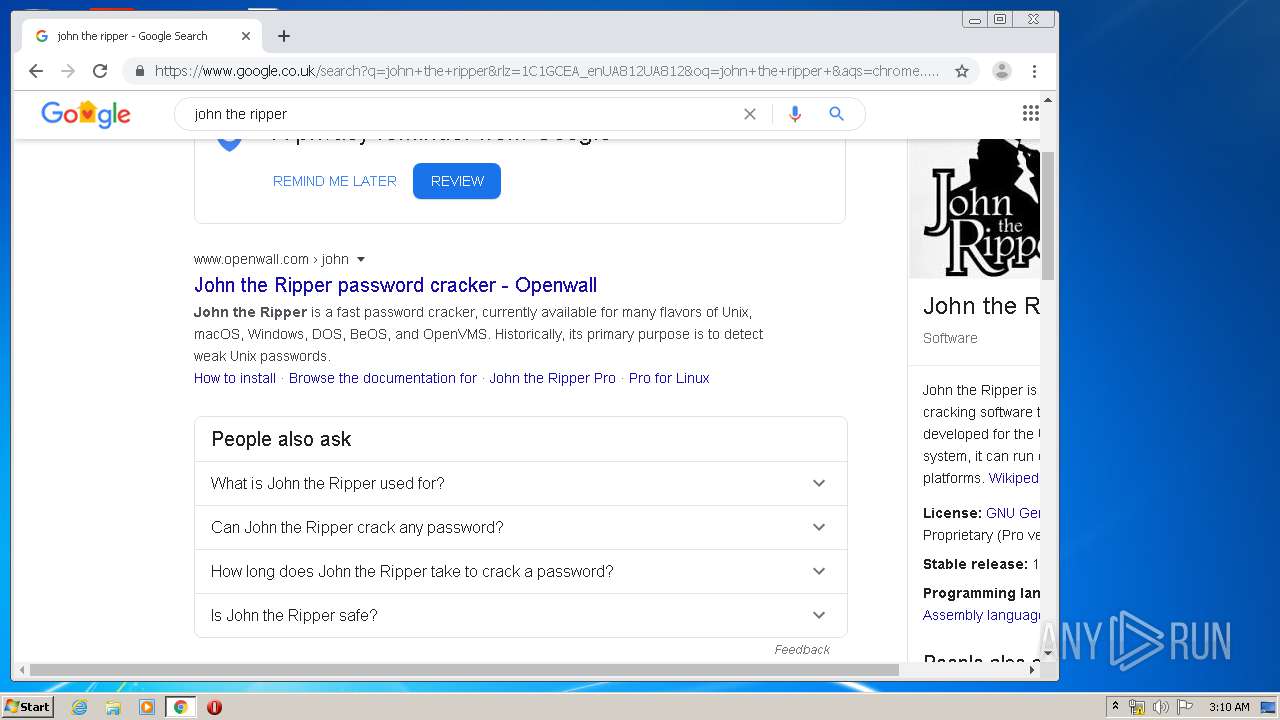Click the privacy reminder shield icon
The image size is (1280, 720).
point(229,144)
